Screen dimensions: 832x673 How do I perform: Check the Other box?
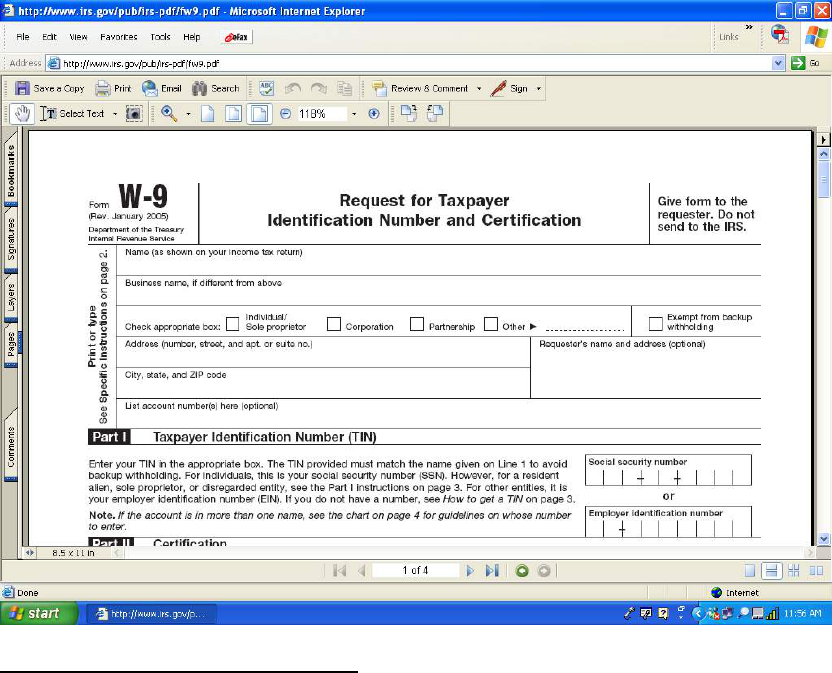pos(491,324)
